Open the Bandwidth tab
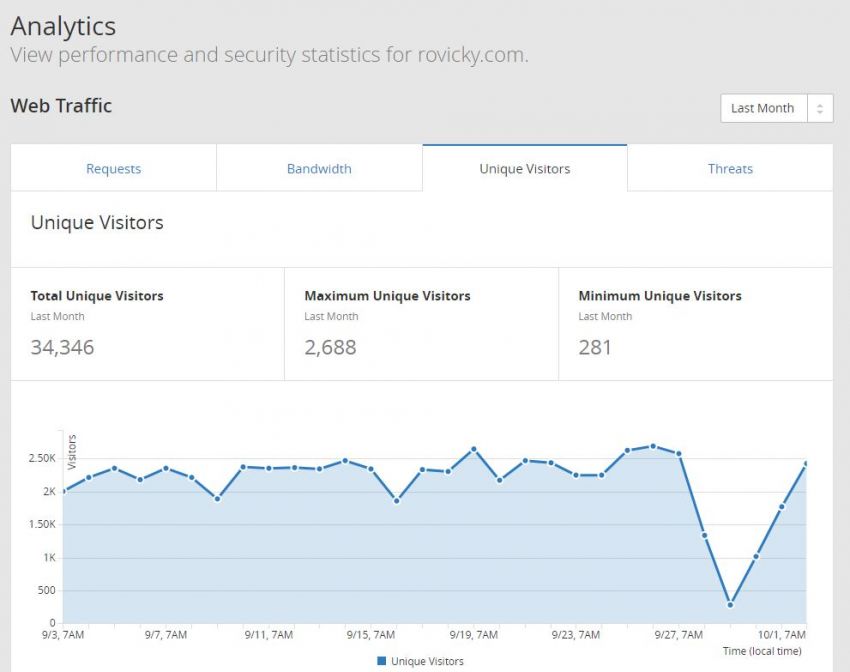This screenshot has height=672, width=850. (319, 169)
